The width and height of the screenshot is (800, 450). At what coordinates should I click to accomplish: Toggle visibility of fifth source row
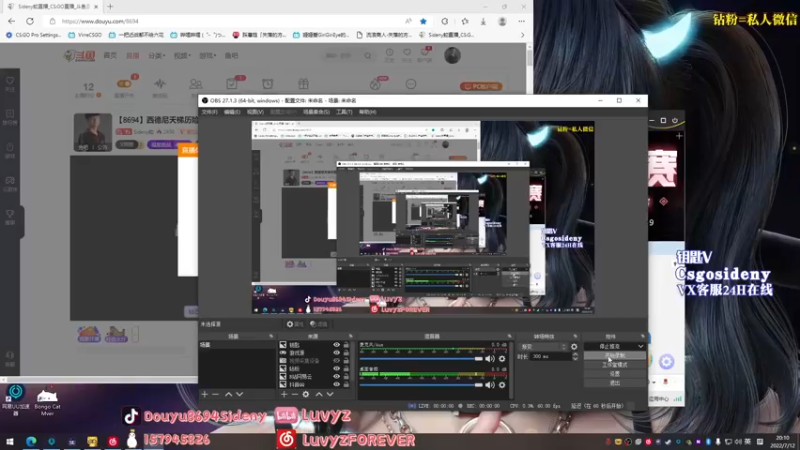[x=336, y=377]
